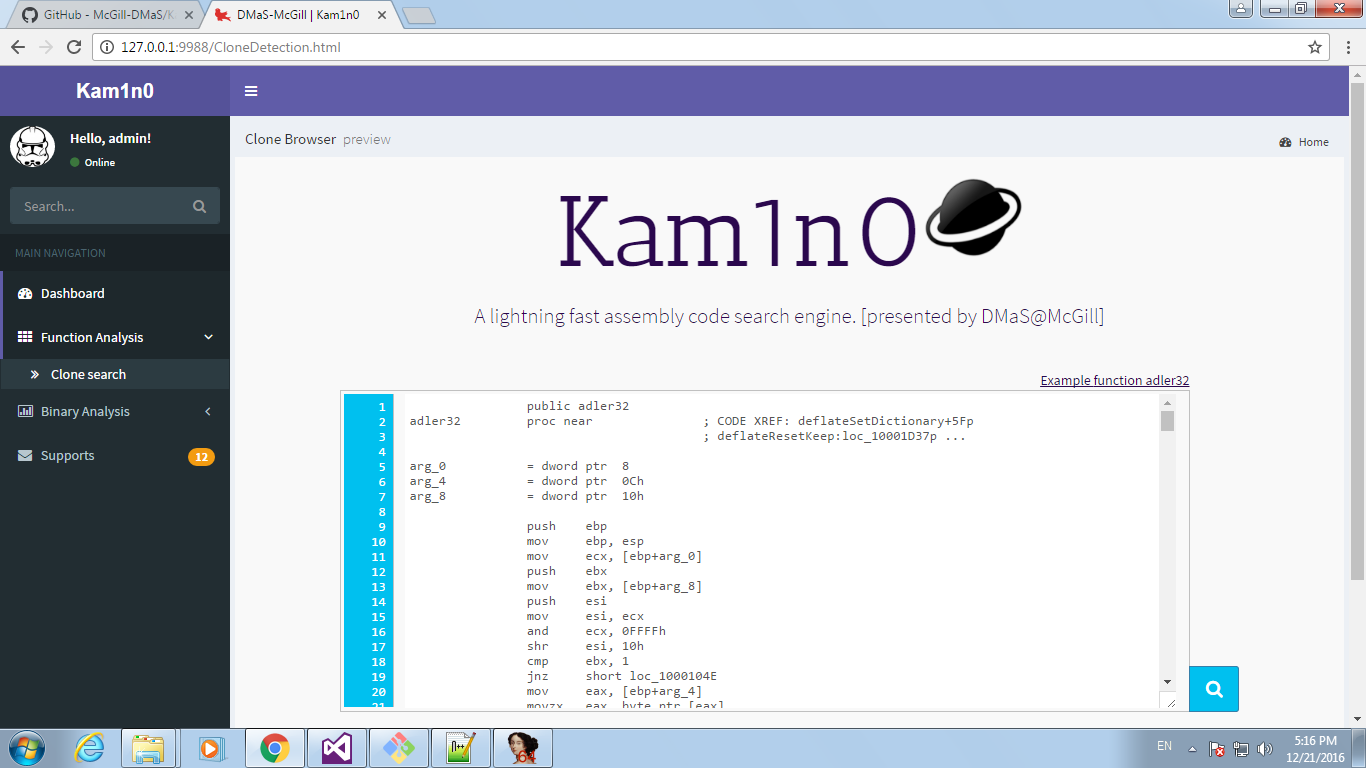Click the code editor scroll down arrow
The width and height of the screenshot is (1366, 768).
click(1167, 681)
